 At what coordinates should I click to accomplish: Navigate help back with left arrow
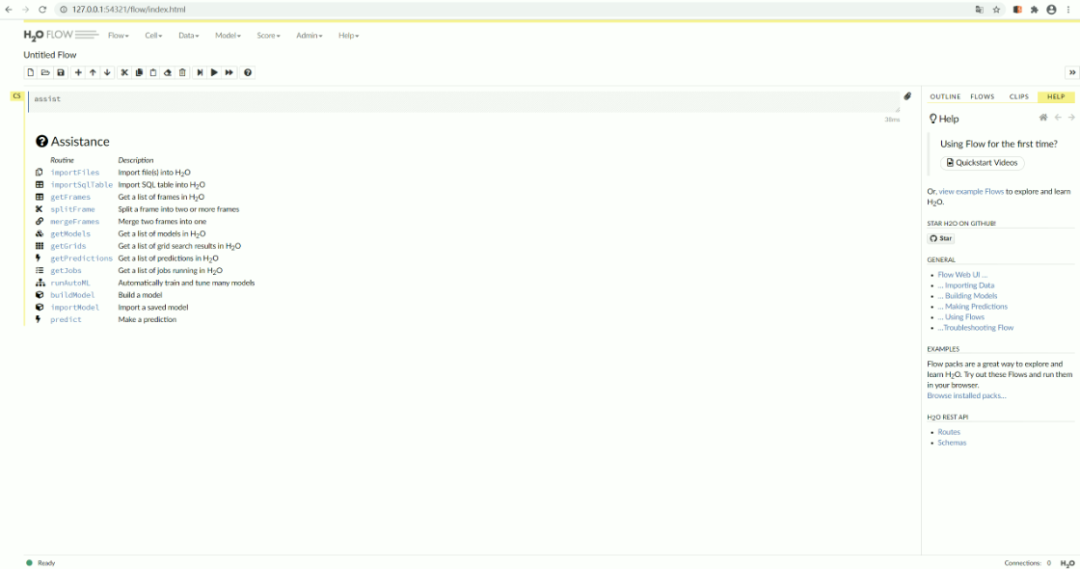(1058, 118)
